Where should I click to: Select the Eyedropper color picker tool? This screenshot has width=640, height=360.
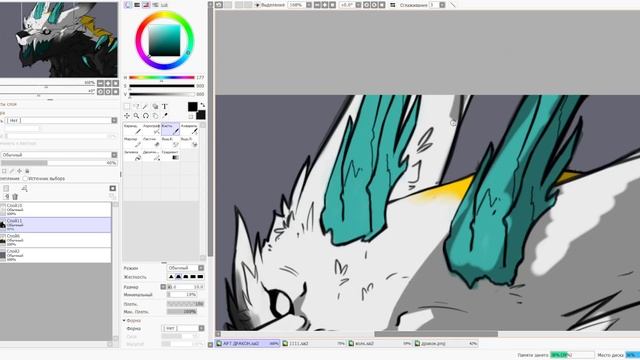click(164, 116)
